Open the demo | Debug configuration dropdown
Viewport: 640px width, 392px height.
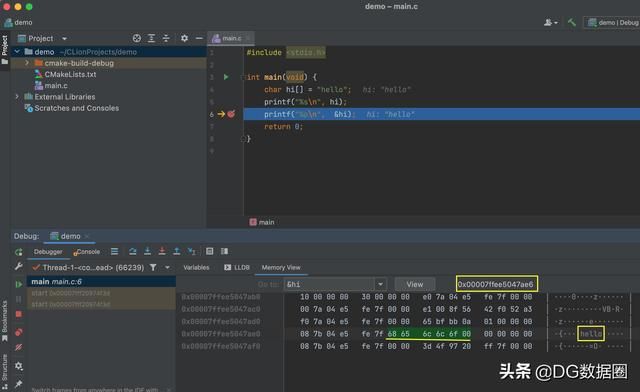pyautogui.click(x=612, y=22)
